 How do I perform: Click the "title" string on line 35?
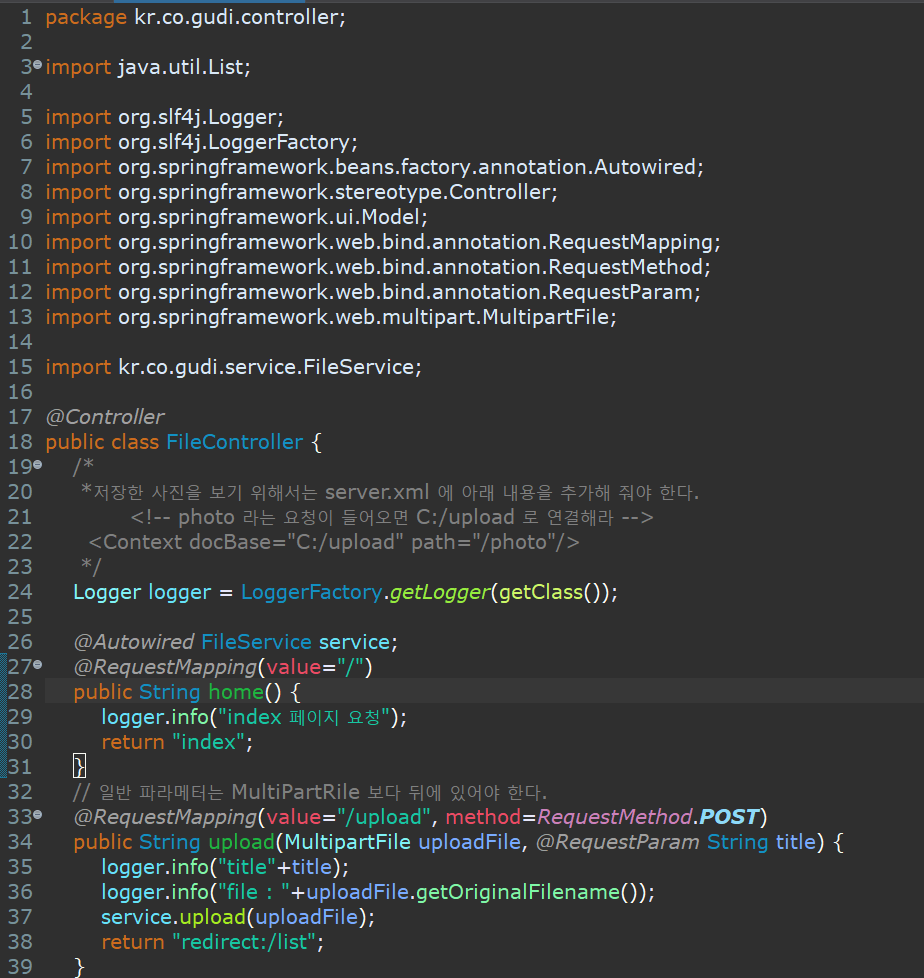246,867
